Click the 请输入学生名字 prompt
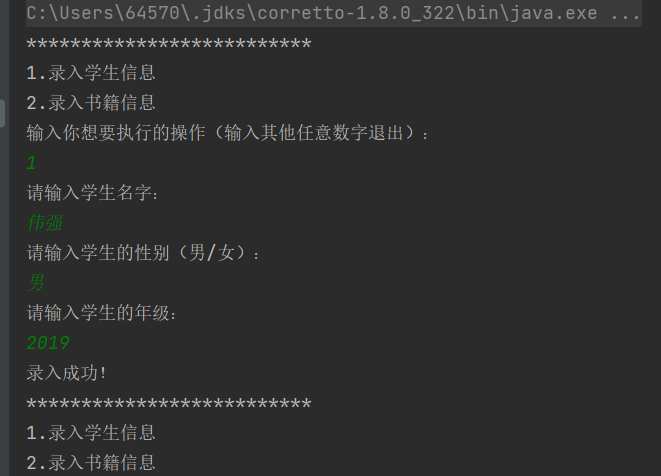The width and height of the screenshot is (661, 476). click(92, 193)
